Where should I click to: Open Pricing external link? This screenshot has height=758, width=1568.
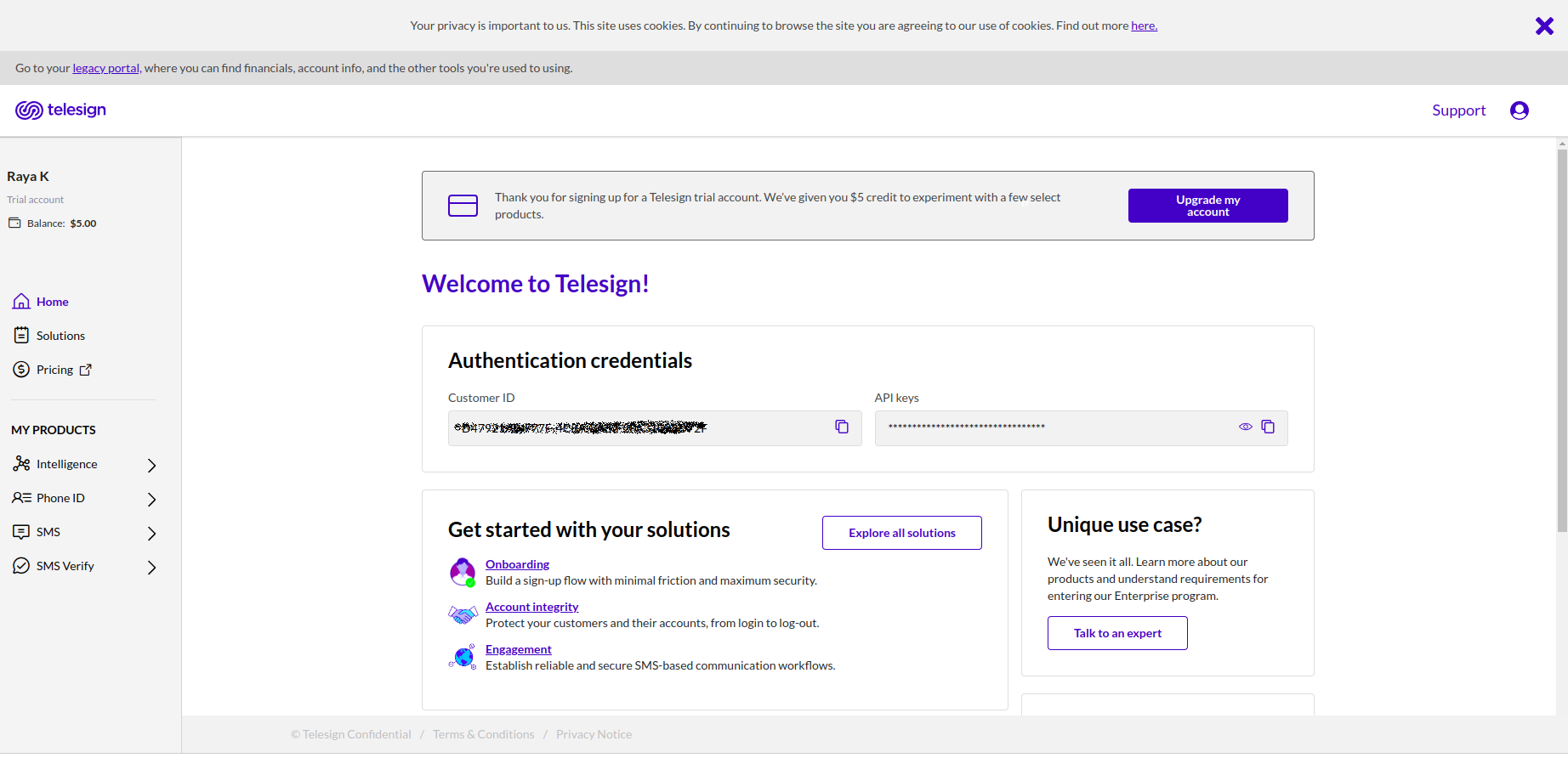(55, 370)
